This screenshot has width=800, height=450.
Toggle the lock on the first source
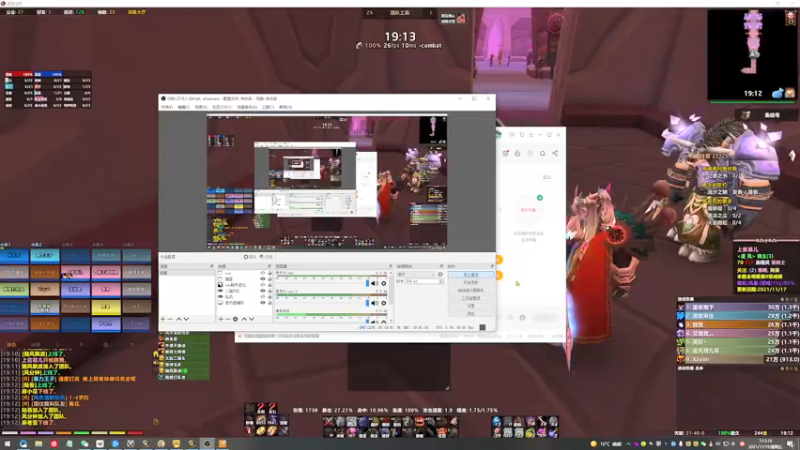coord(269,273)
